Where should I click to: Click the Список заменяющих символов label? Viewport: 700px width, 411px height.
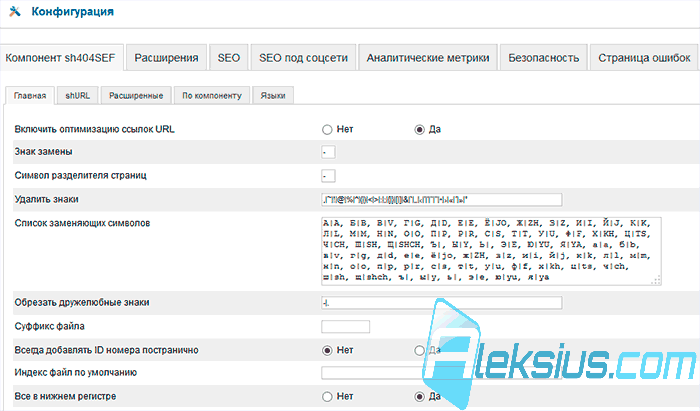click(82, 223)
